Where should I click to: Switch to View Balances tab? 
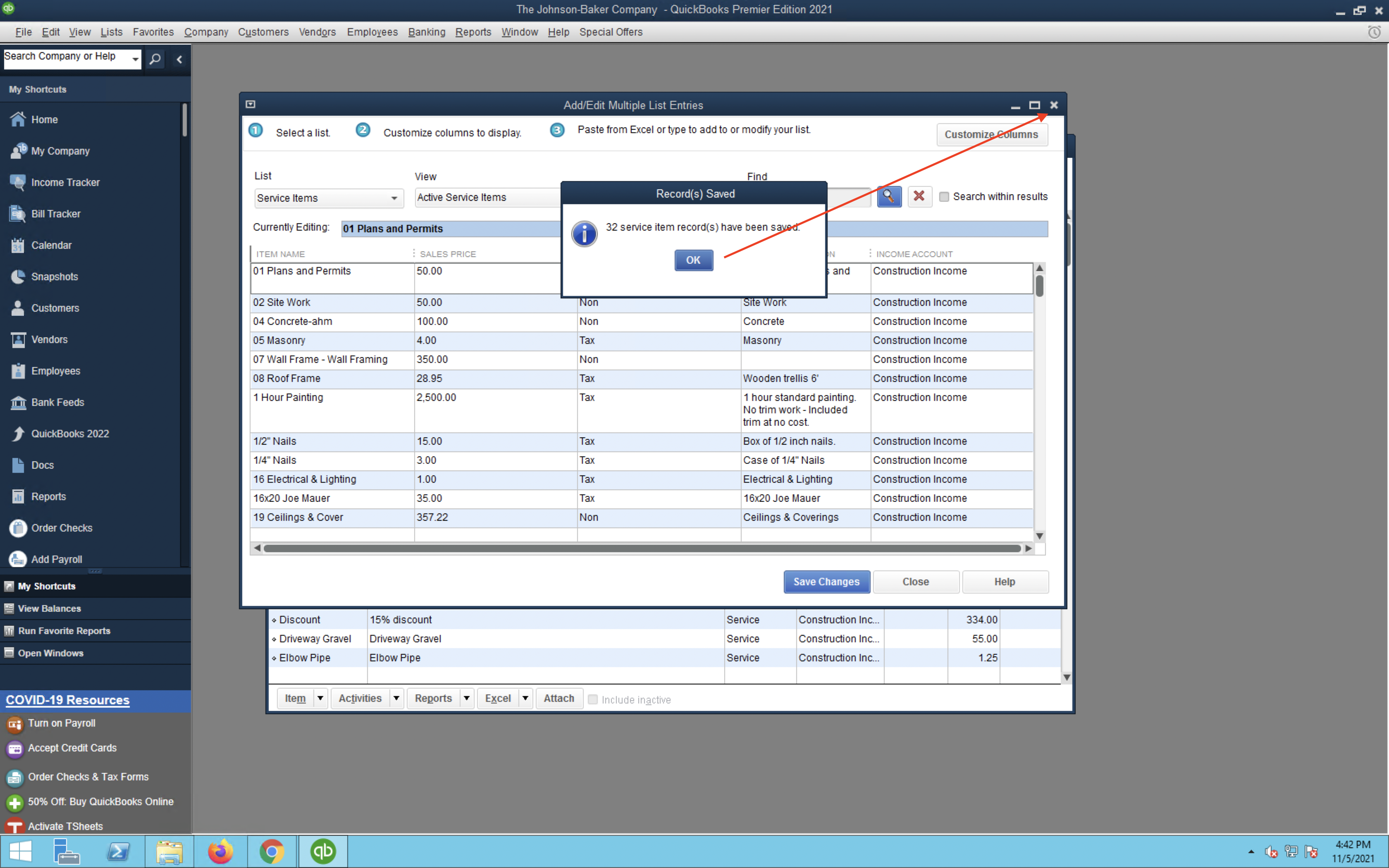click(x=95, y=608)
